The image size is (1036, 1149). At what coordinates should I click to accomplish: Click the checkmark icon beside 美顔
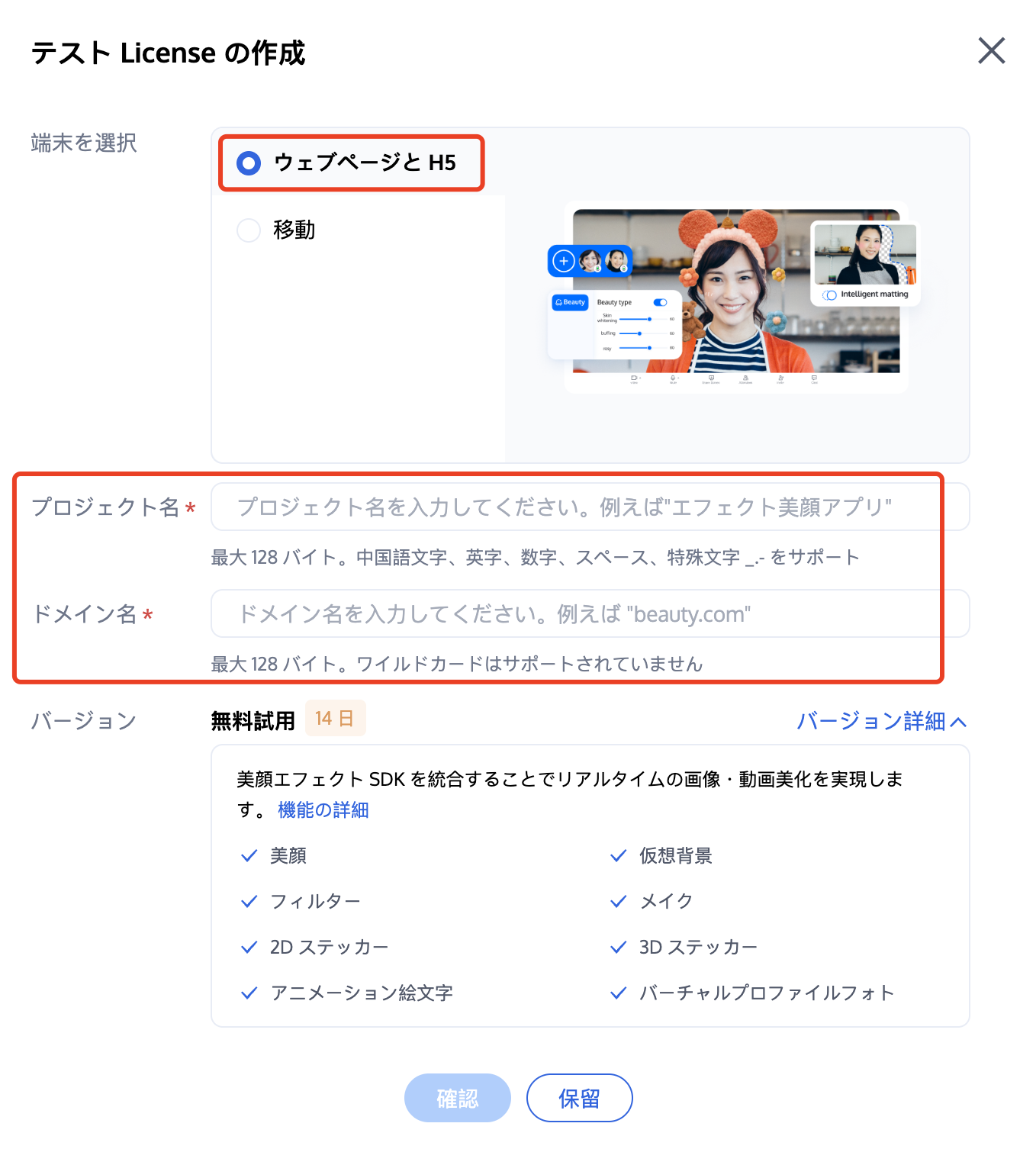pyautogui.click(x=249, y=855)
